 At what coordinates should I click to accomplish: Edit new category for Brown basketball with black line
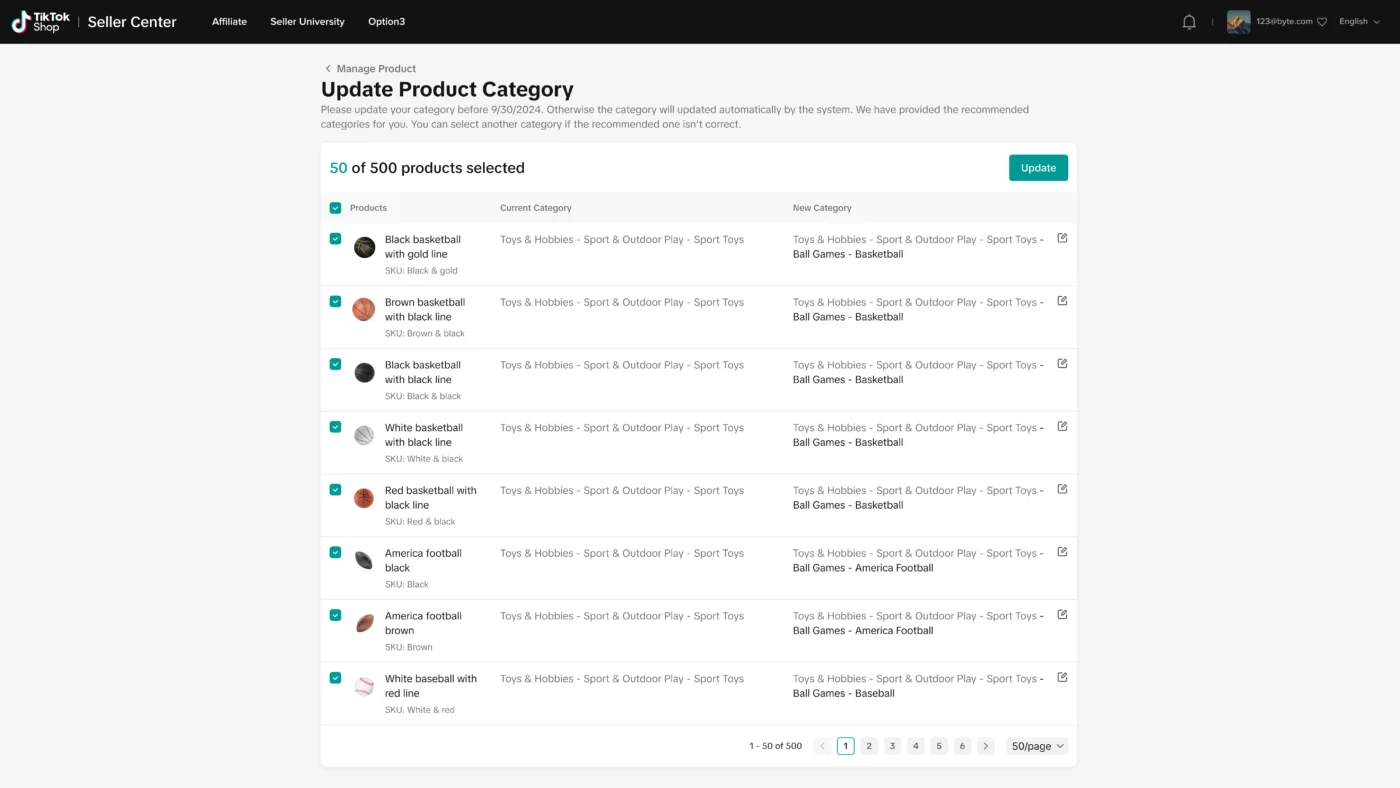(x=1062, y=301)
